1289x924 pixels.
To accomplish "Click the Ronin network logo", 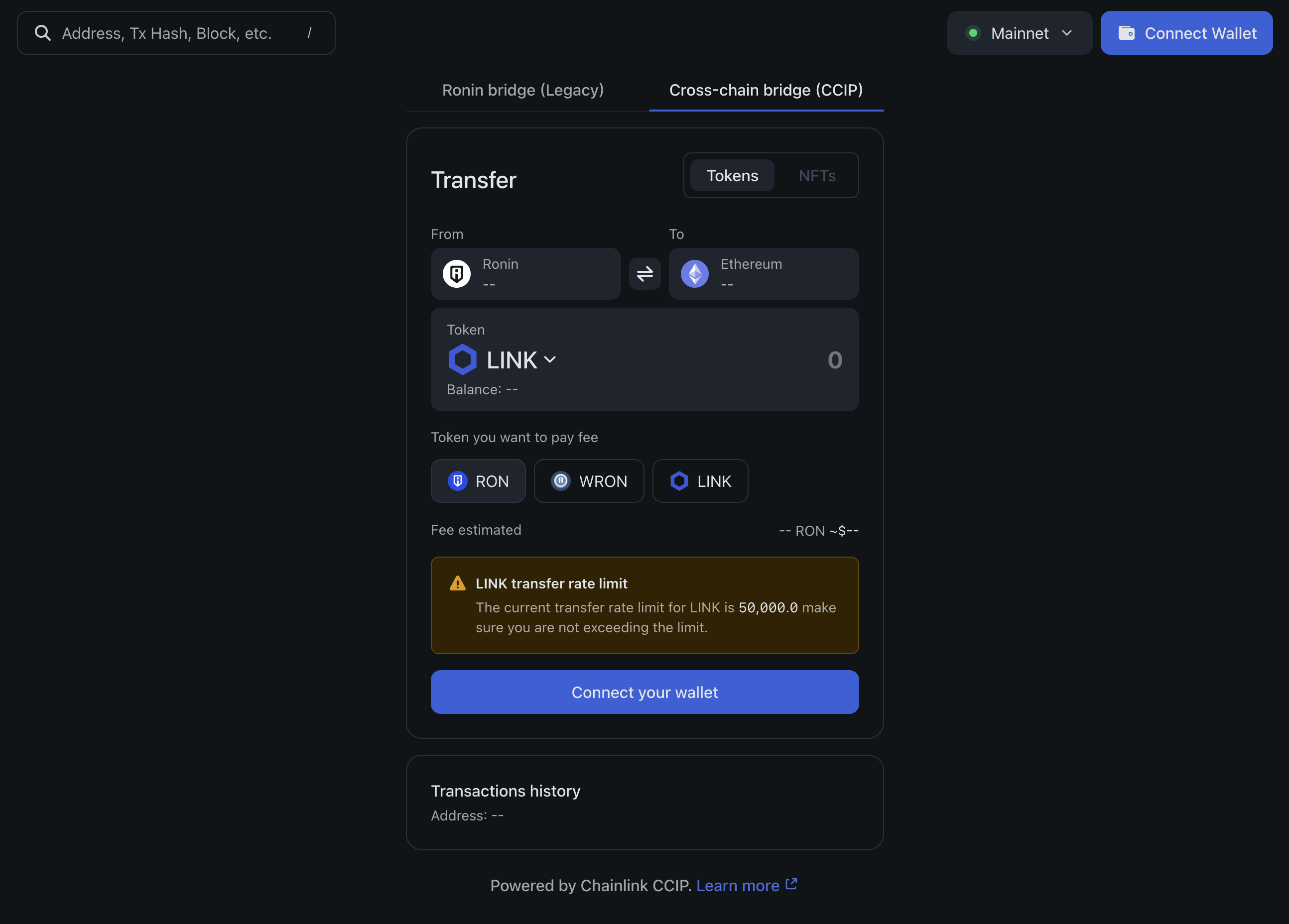I will (456, 274).
